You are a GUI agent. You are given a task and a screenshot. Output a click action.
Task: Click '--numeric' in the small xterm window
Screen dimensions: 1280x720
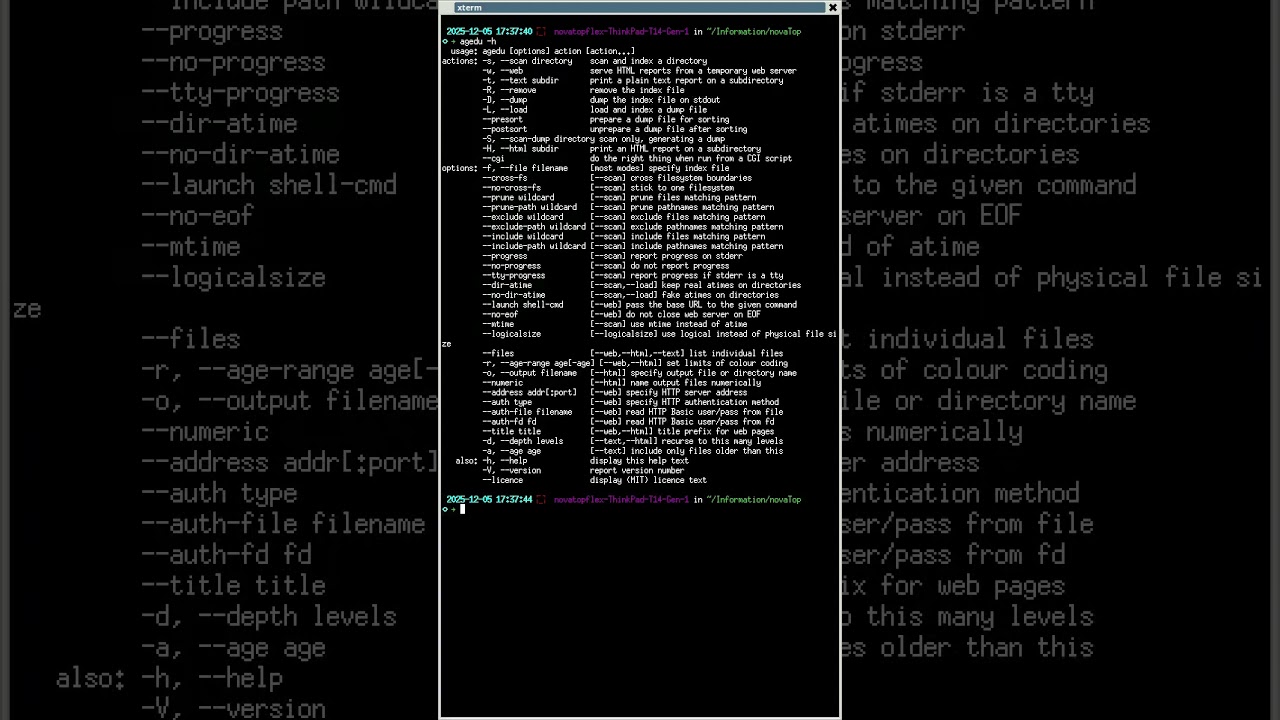502,383
